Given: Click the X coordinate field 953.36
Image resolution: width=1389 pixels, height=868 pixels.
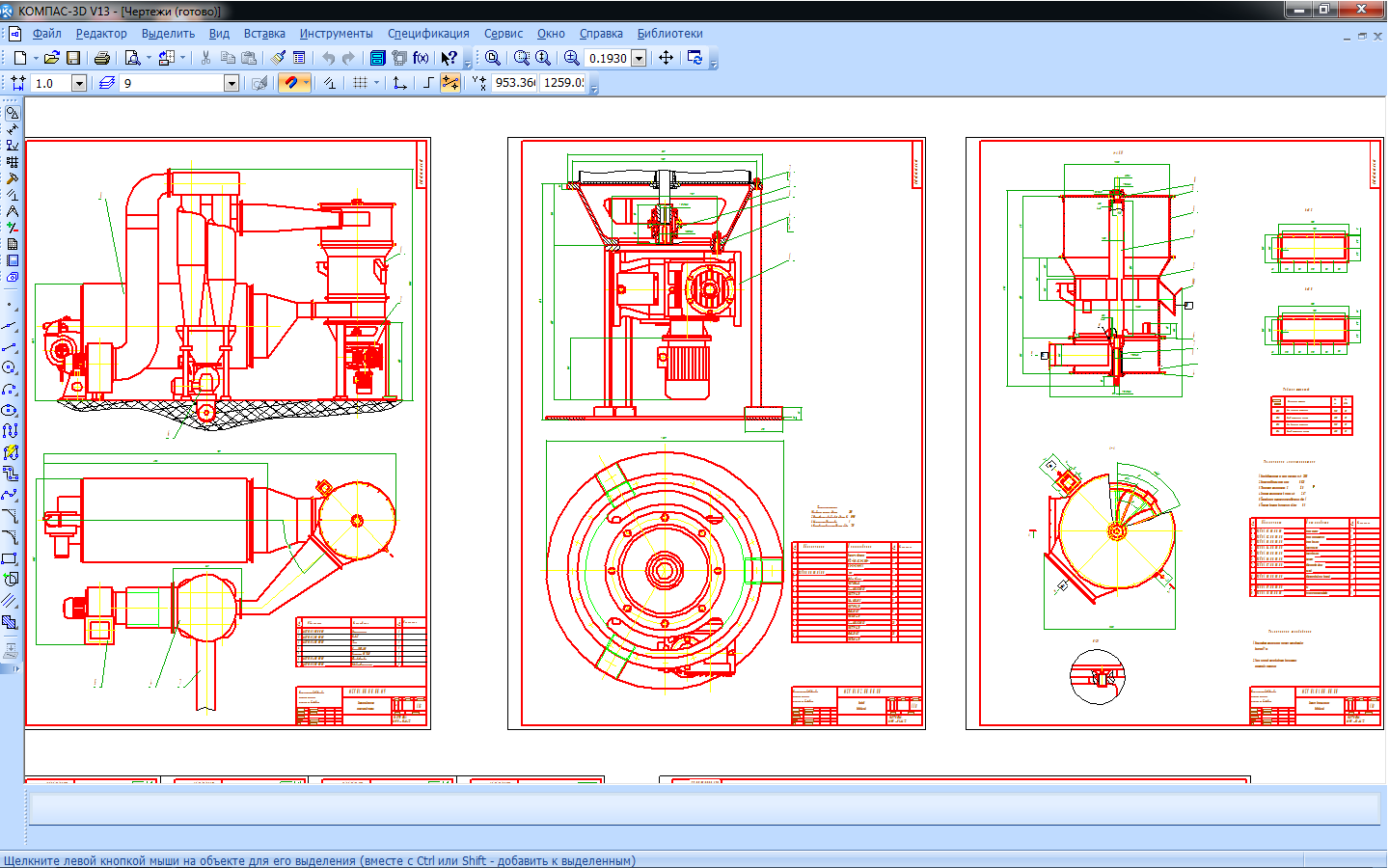Looking at the screenshot, I should (x=514, y=83).
